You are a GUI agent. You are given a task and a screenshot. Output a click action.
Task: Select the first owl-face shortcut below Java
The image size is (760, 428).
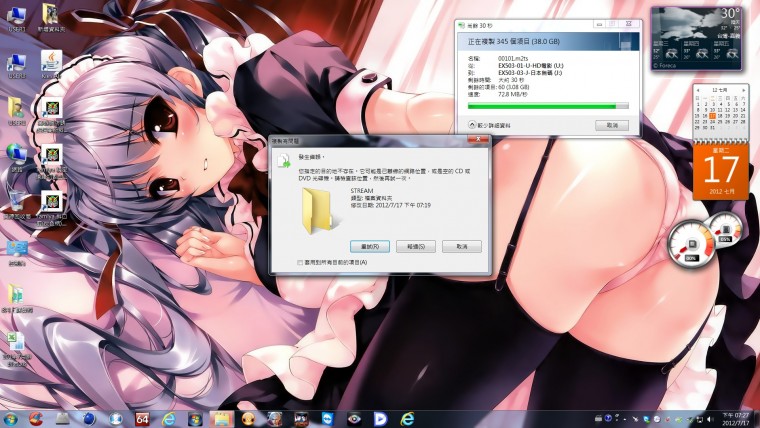51,115
